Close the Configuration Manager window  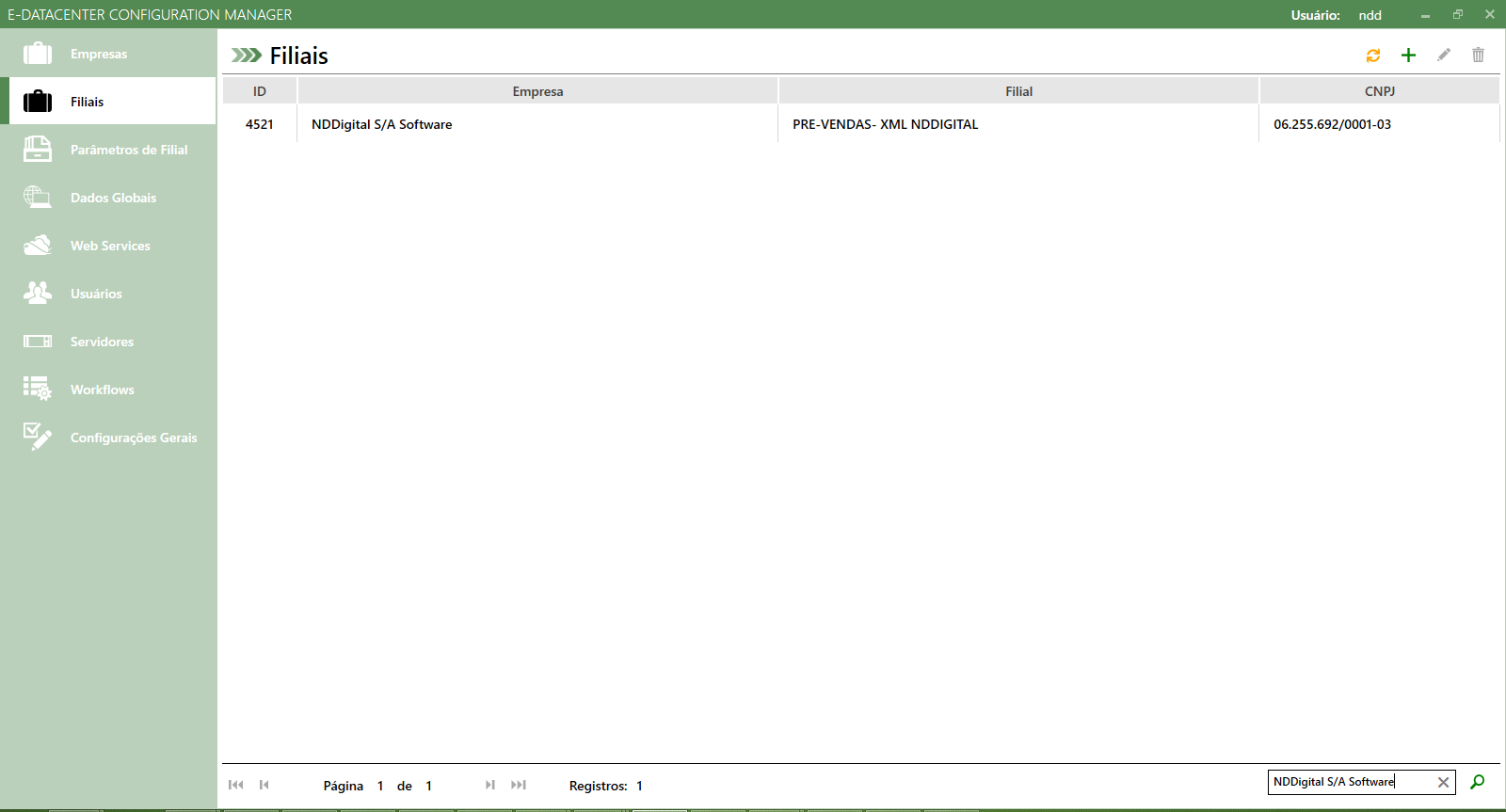(x=1490, y=14)
